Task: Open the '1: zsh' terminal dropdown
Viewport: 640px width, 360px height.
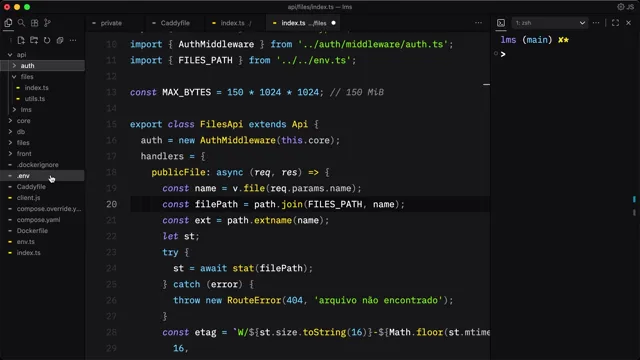Action: point(550,23)
